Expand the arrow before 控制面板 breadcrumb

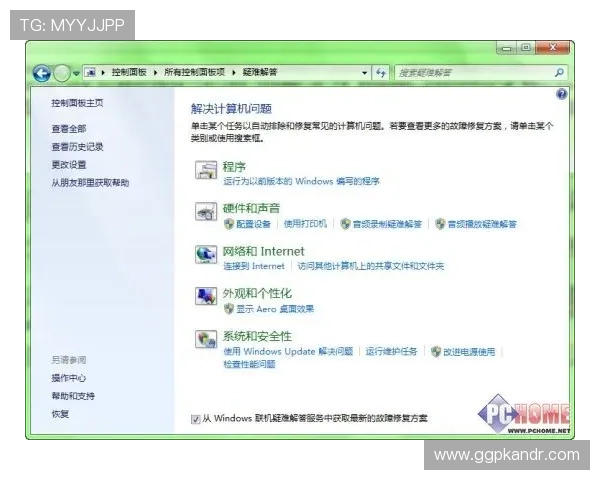pos(103,72)
